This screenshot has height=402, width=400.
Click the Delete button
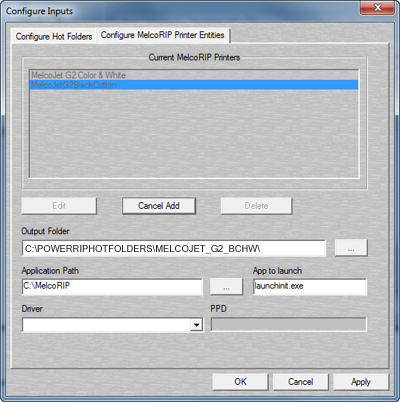coord(256,206)
